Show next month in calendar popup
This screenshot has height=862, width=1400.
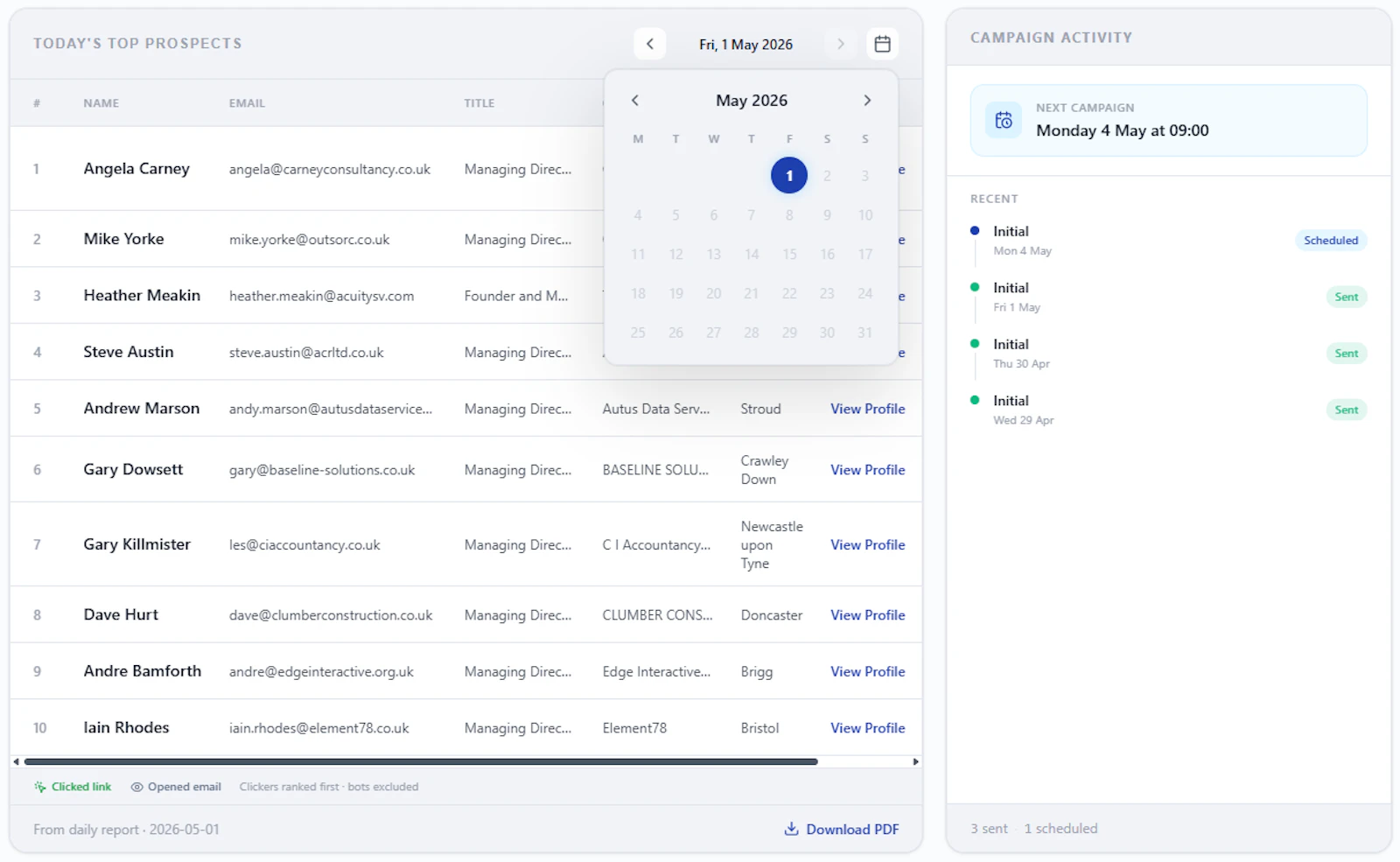(x=867, y=101)
